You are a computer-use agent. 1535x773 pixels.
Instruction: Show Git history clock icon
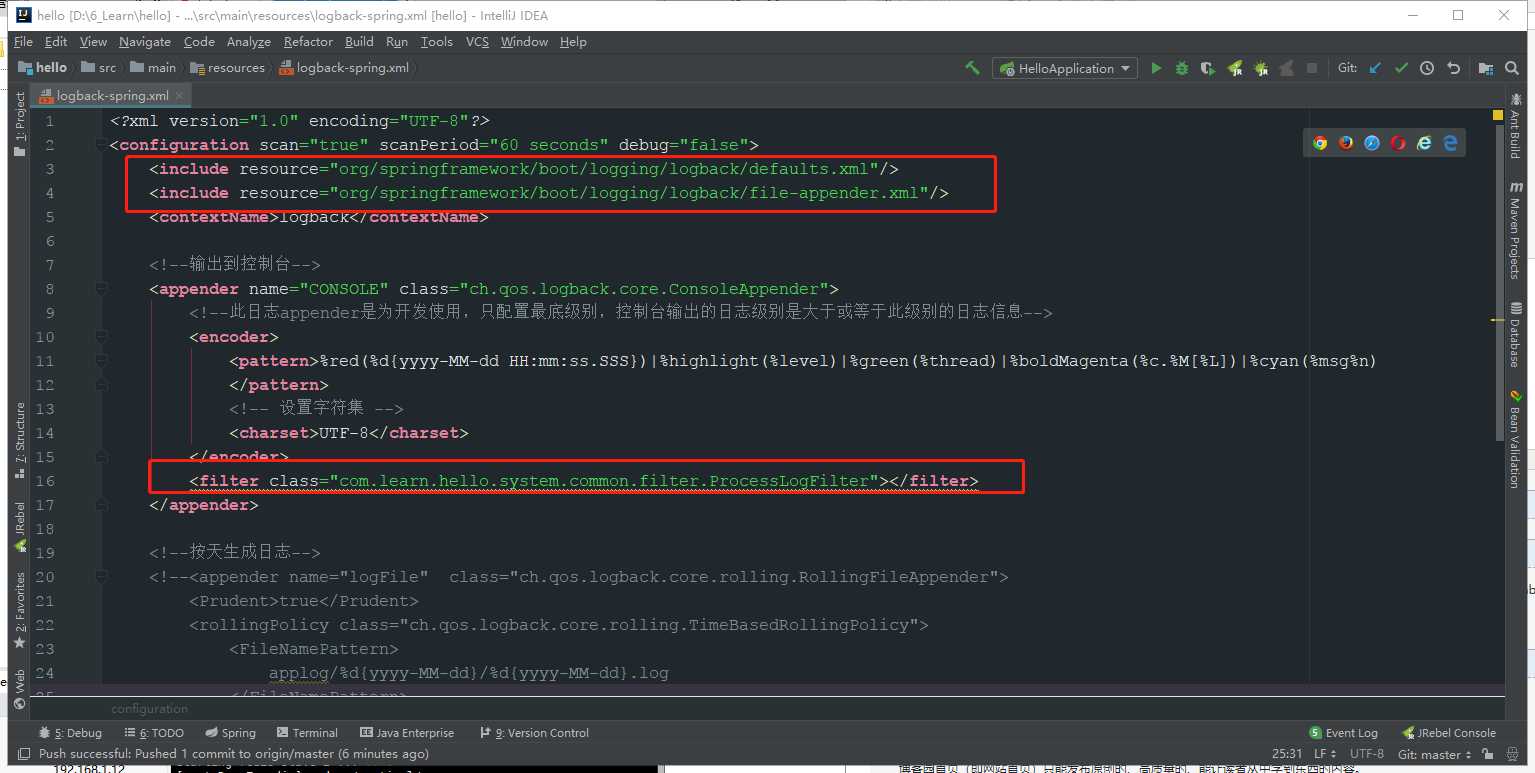click(1427, 68)
